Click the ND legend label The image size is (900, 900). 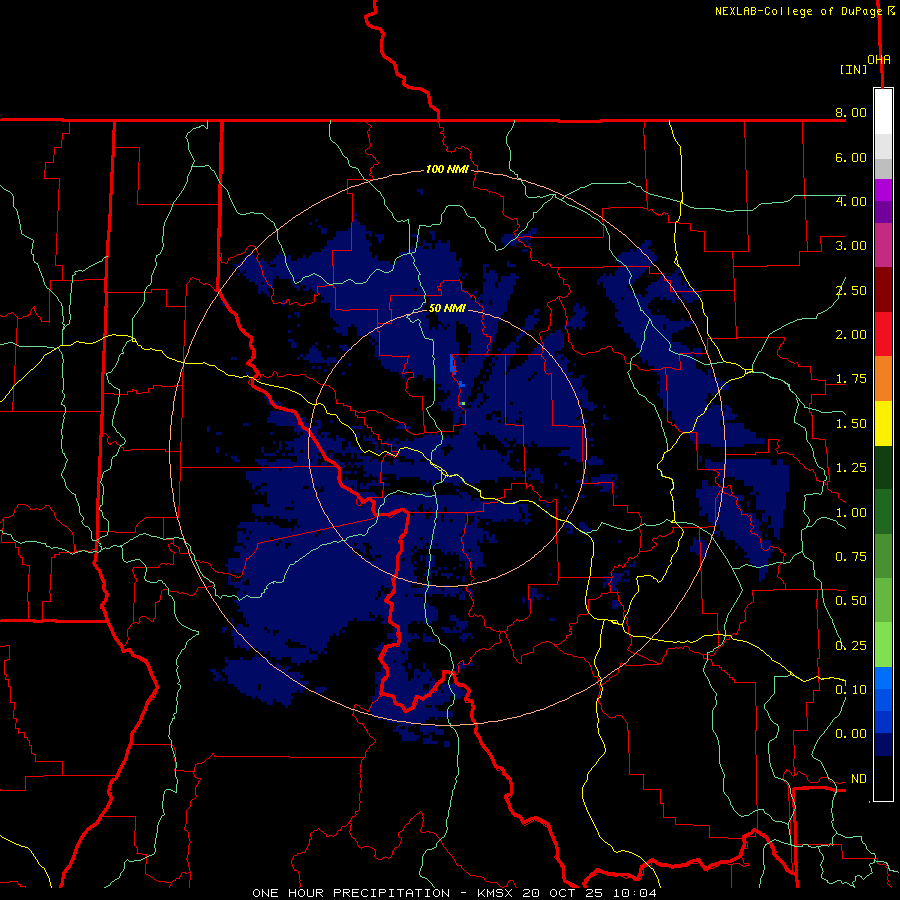point(859,779)
